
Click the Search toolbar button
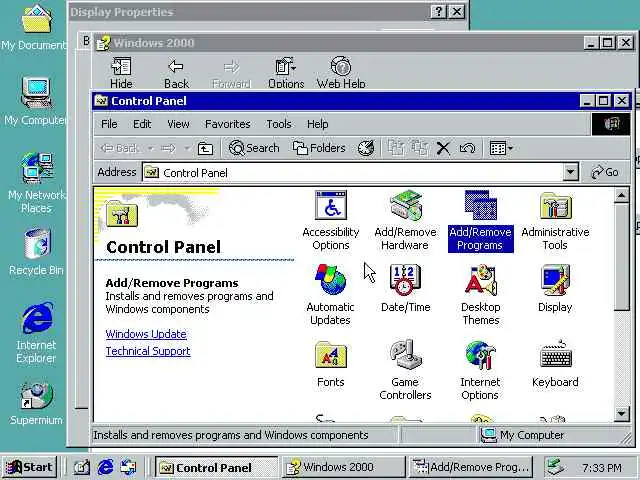[x=254, y=148]
